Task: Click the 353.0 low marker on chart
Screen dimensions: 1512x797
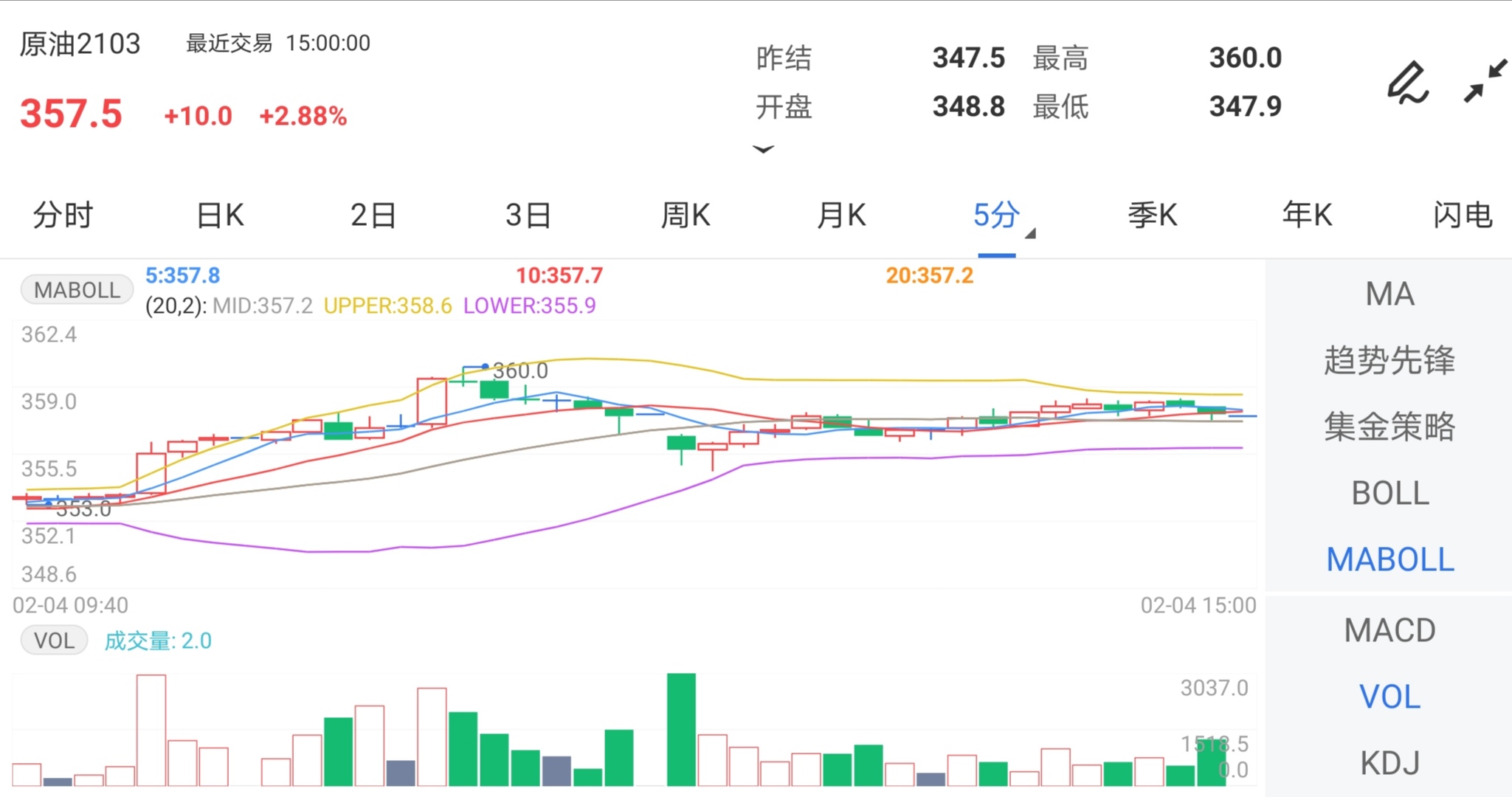Action: 83,508
